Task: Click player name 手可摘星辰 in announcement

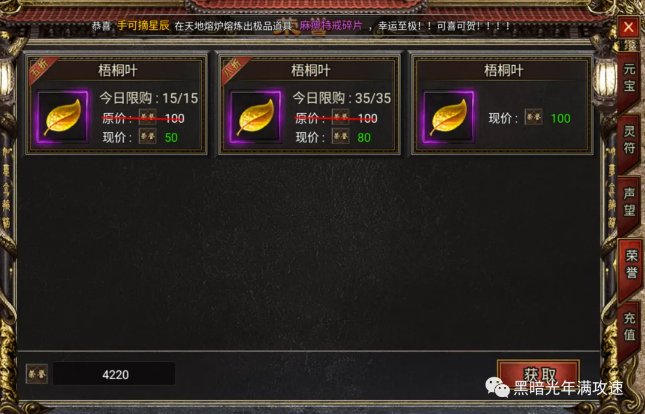Action: pyautogui.click(x=143, y=26)
